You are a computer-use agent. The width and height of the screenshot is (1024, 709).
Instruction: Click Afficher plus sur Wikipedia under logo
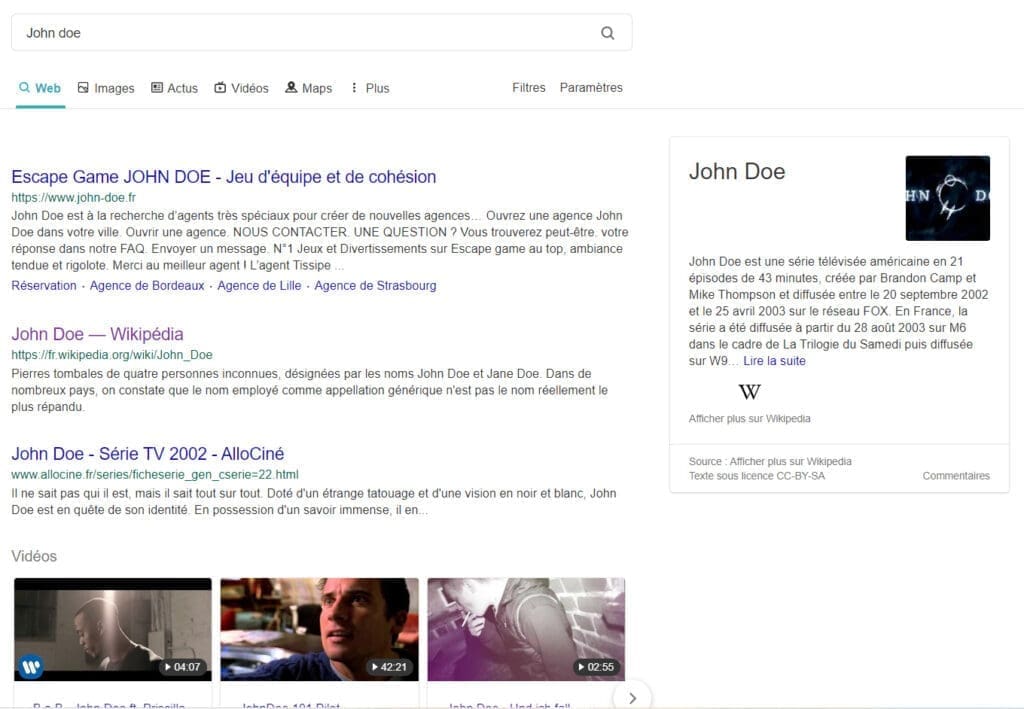(x=750, y=418)
